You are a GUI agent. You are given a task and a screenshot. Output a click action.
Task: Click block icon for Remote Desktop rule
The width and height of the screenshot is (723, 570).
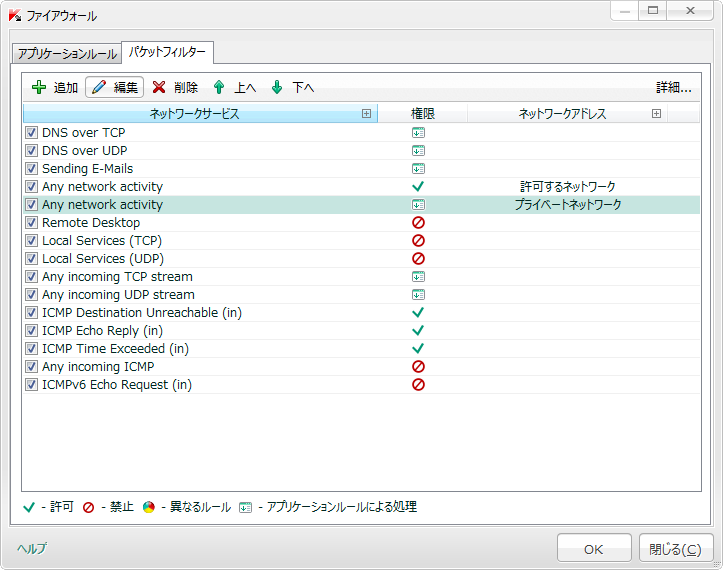point(418,223)
